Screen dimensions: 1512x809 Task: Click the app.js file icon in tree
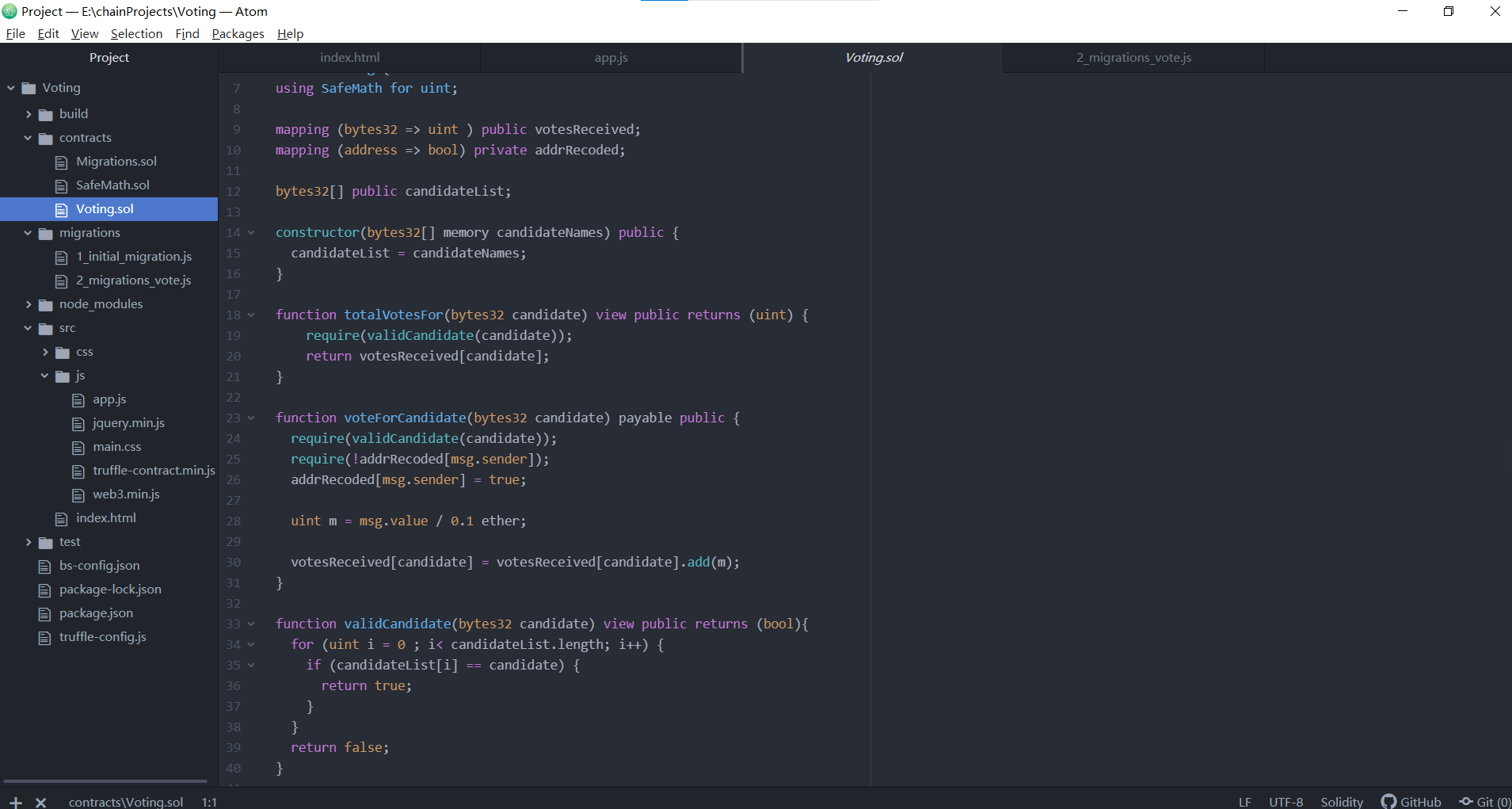(x=78, y=400)
